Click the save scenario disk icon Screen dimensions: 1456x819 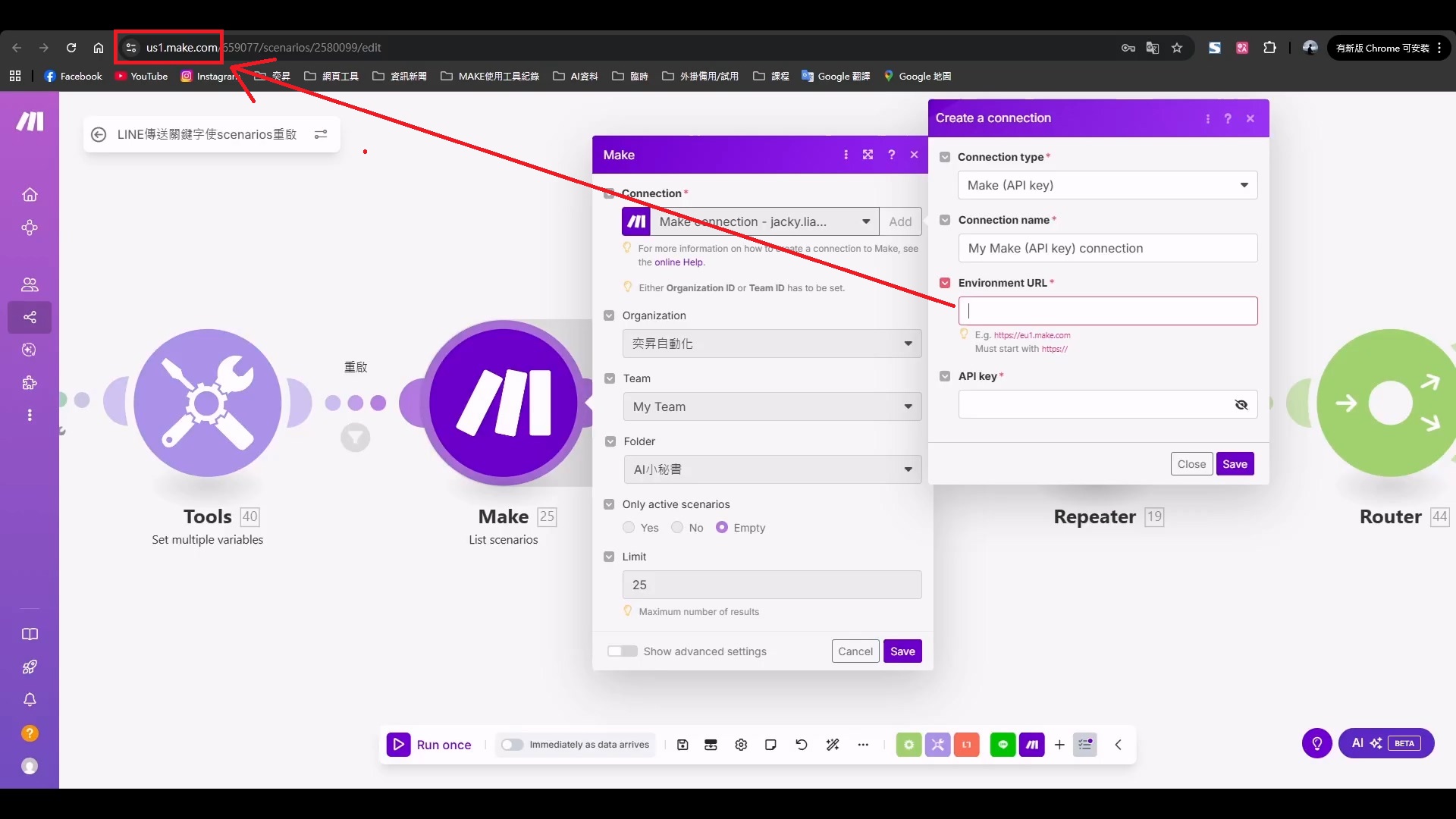tap(682, 745)
